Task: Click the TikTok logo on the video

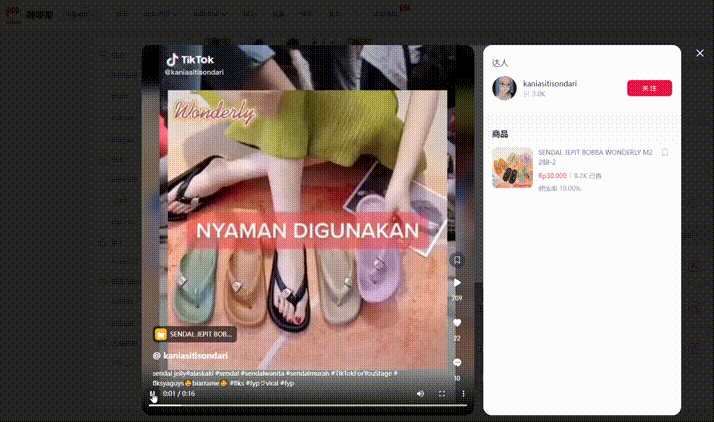Action: (x=190, y=60)
